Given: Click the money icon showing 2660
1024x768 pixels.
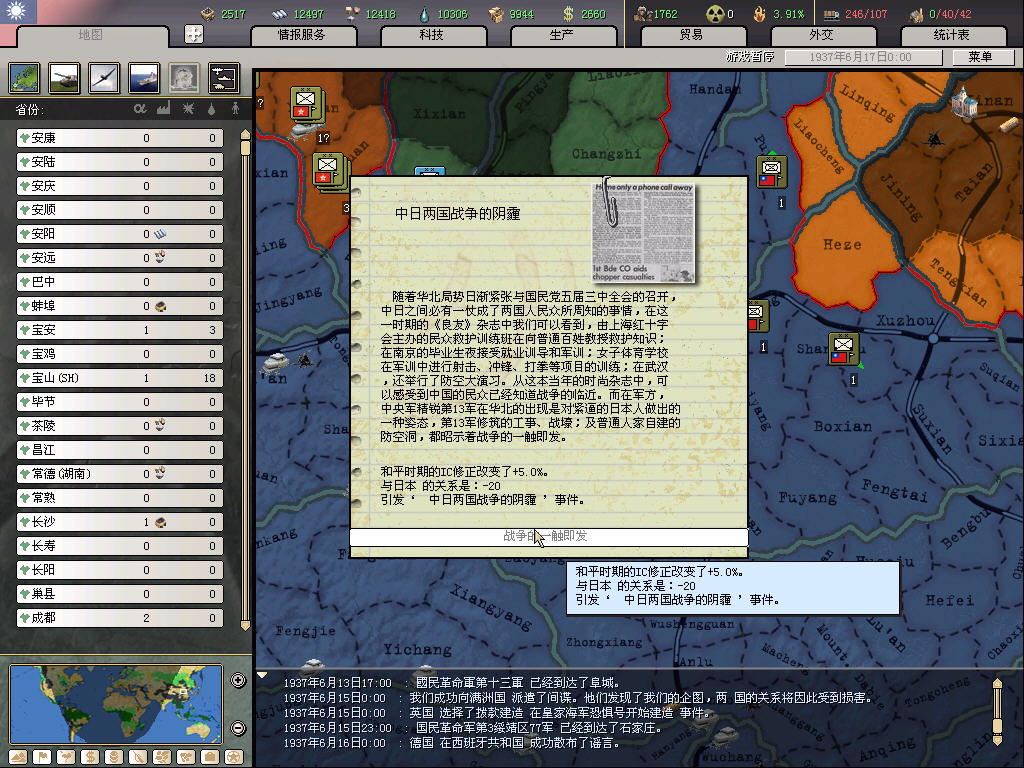Looking at the screenshot, I should tap(568, 14).
